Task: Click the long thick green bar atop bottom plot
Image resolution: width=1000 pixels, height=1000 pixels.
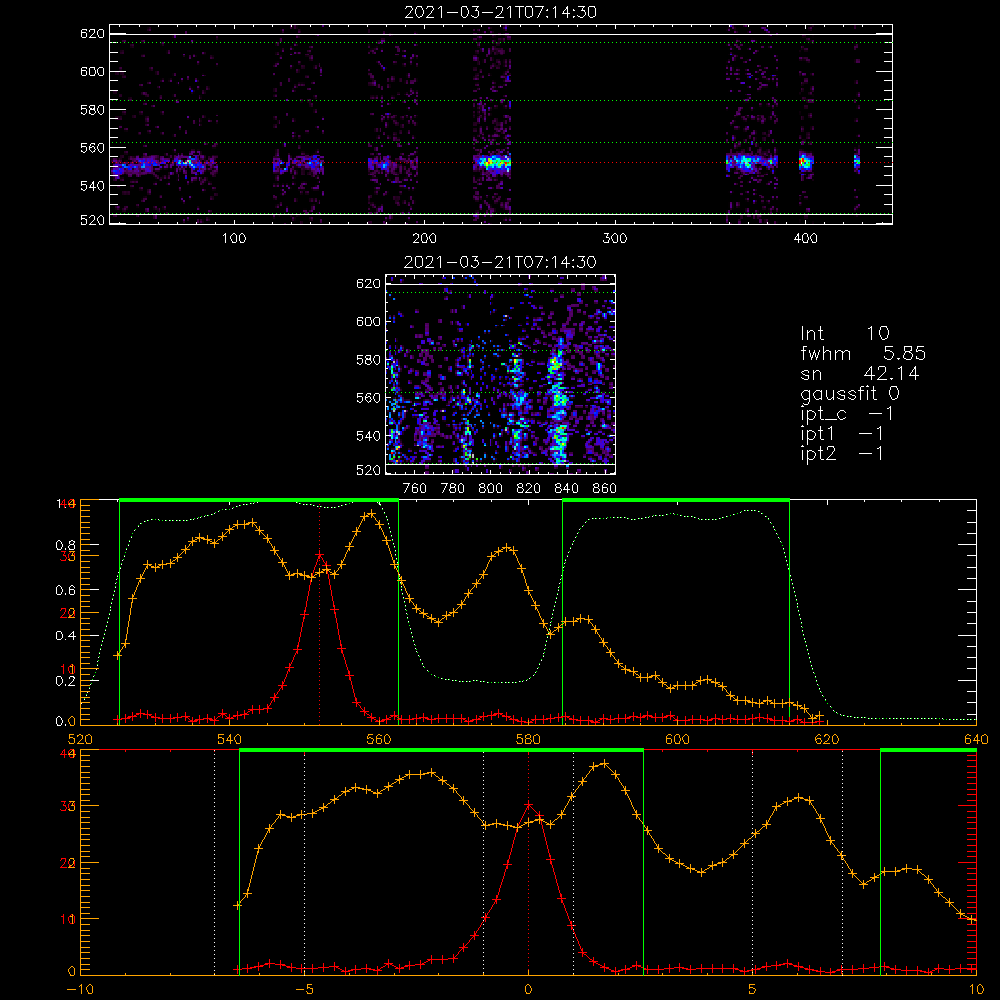Action: tap(441, 750)
